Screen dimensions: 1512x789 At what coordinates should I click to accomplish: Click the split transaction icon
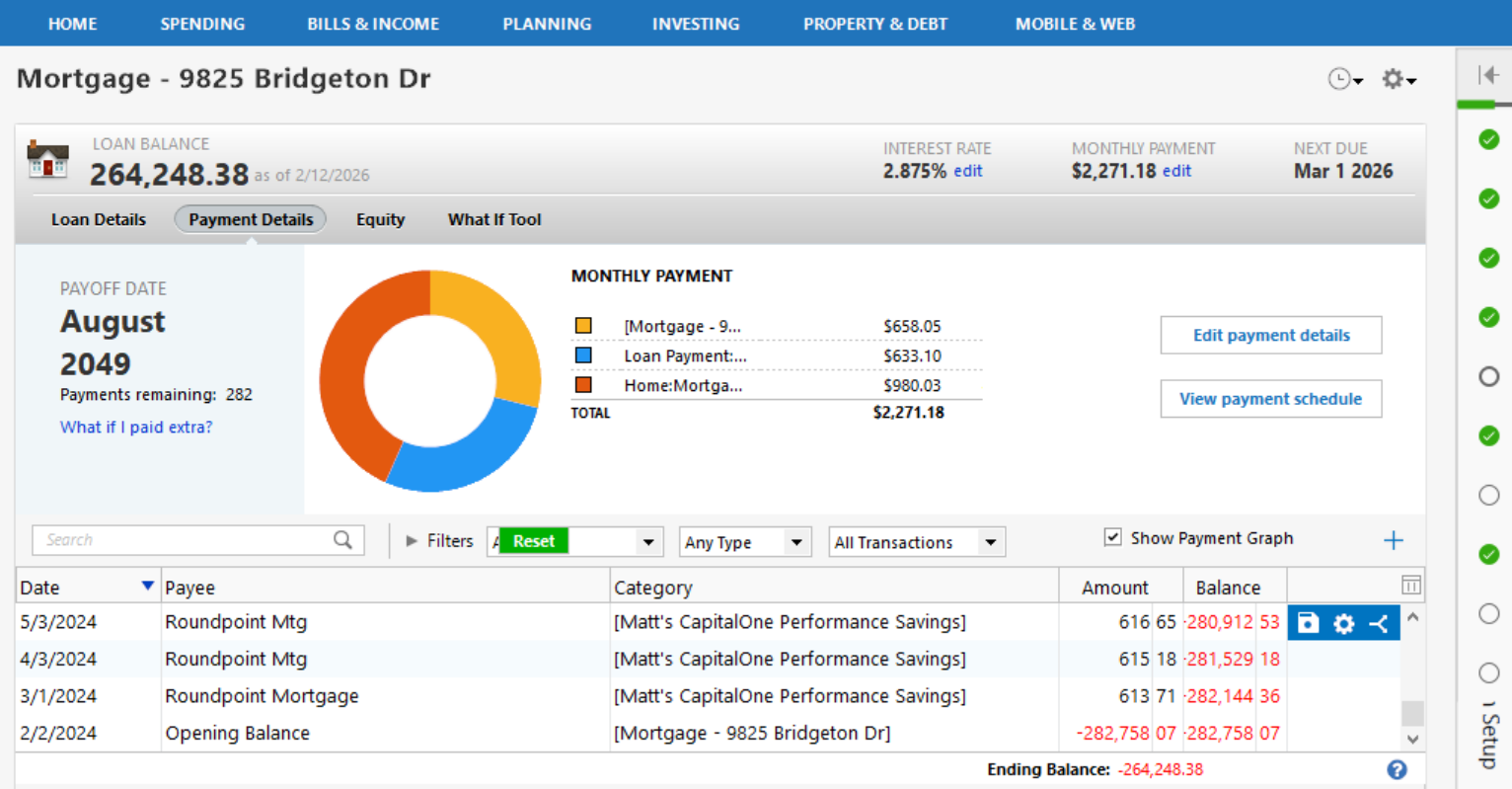(1379, 623)
